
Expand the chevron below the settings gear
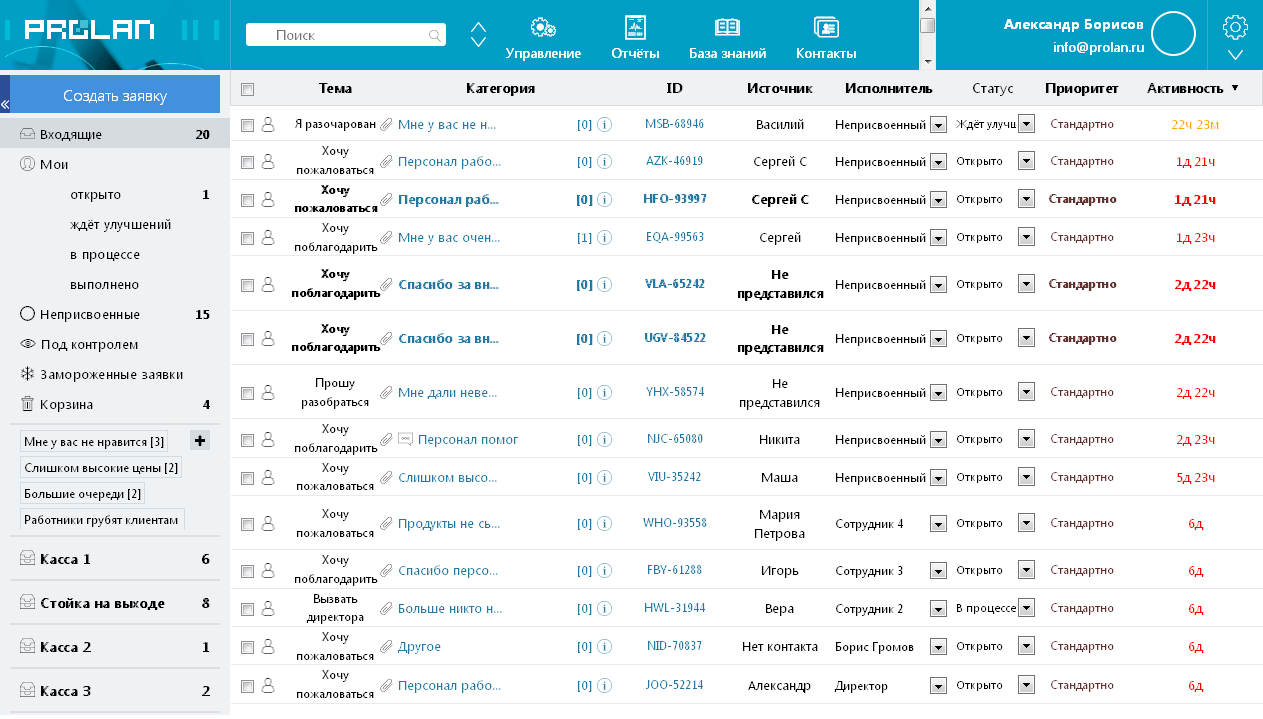pos(1235,55)
